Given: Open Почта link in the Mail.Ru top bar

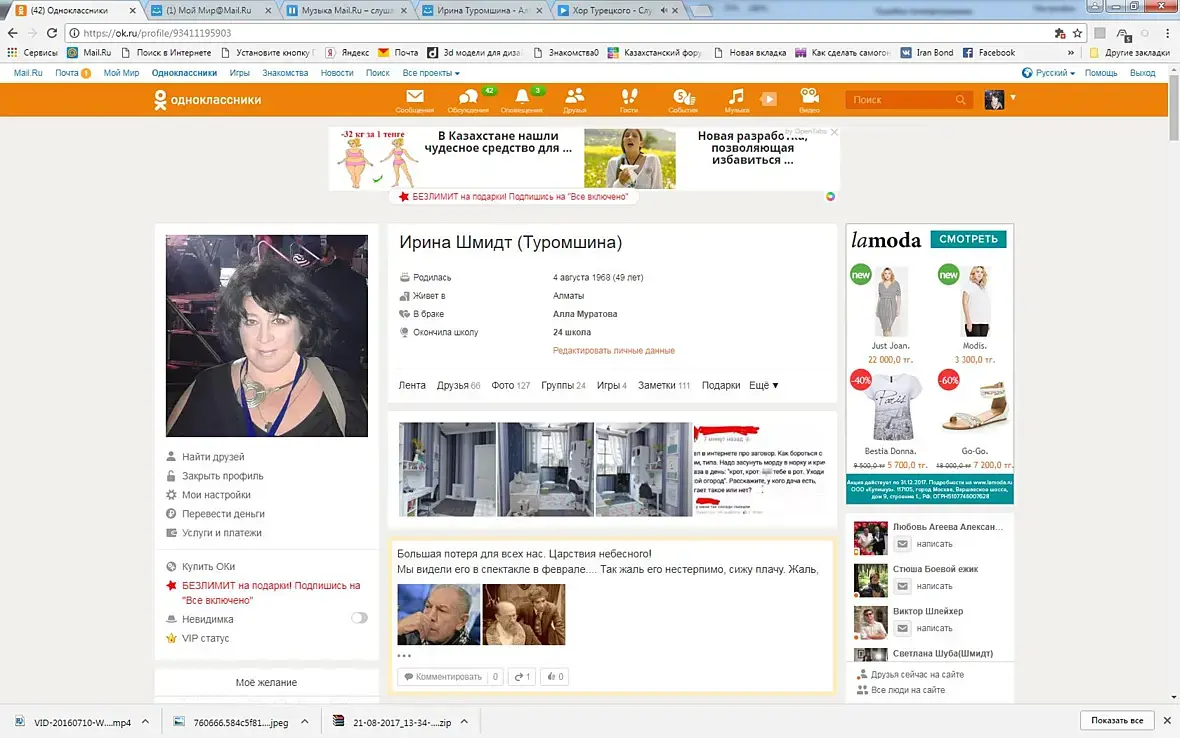Looking at the screenshot, I should 66,73.
